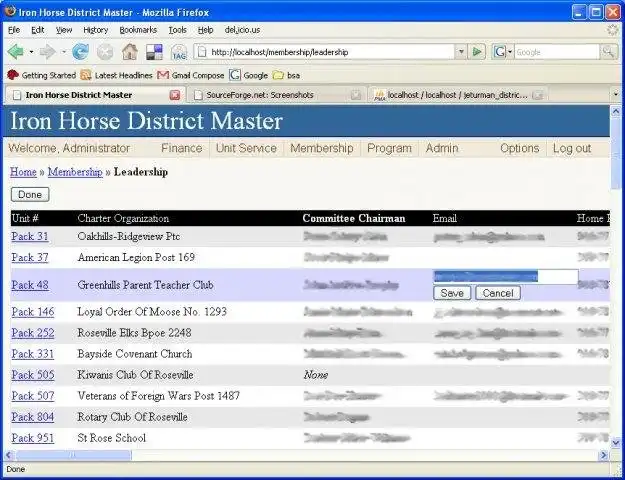Reload the page with the blue Reload icon
The width and height of the screenshot is (625, 480).
click(x=80, y=52)
